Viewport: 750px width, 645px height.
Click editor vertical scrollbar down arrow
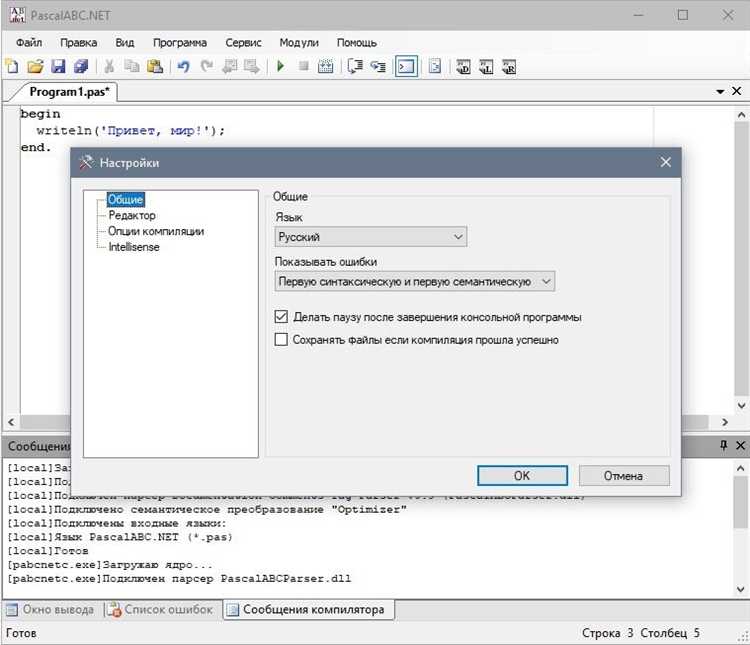741,405
